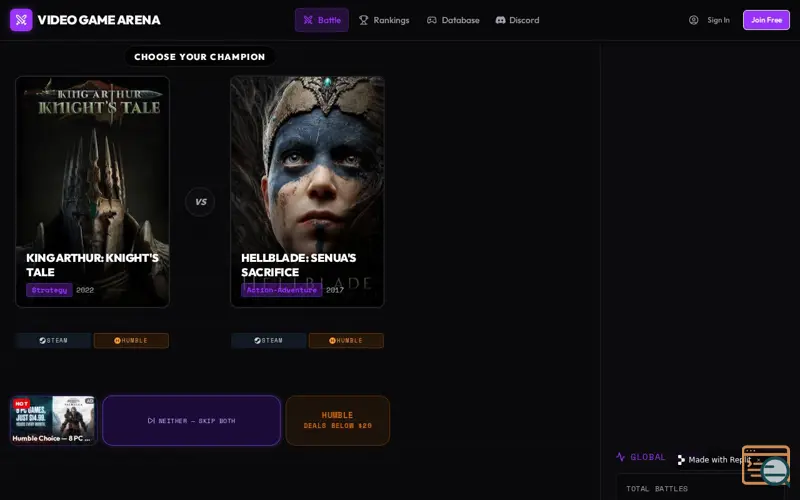Viewport: 800px width, 500px height.
Task: Click the TOTAL BATTLES stat label
Action: pos(657,488)
